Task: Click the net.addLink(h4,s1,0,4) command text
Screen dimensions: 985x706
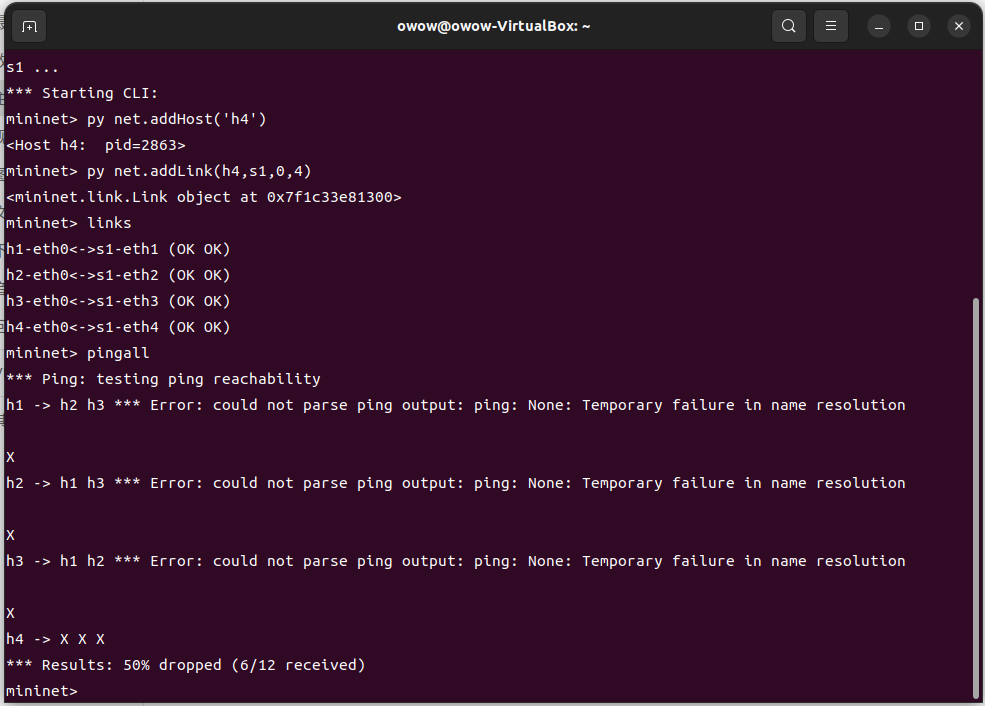Action: 205,171
